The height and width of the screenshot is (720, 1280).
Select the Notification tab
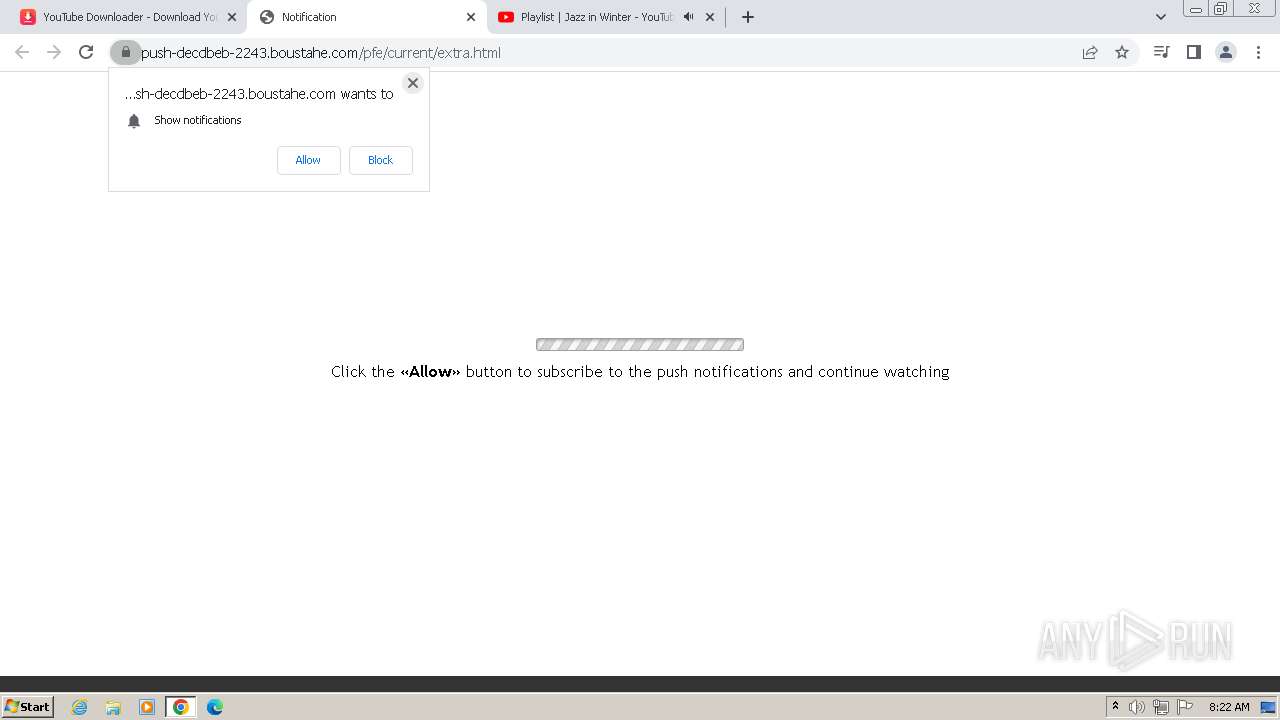(366, 17)
